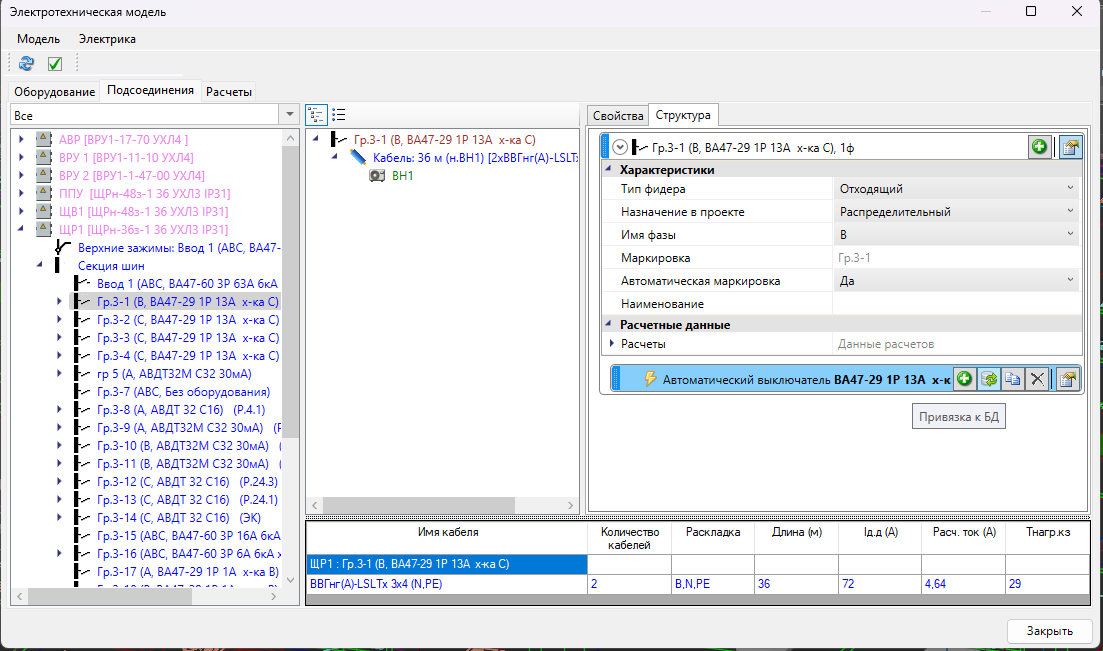Click copy icon on breaker row
Viewport: 1103px width, 651px height.
tap(1013, 379)
